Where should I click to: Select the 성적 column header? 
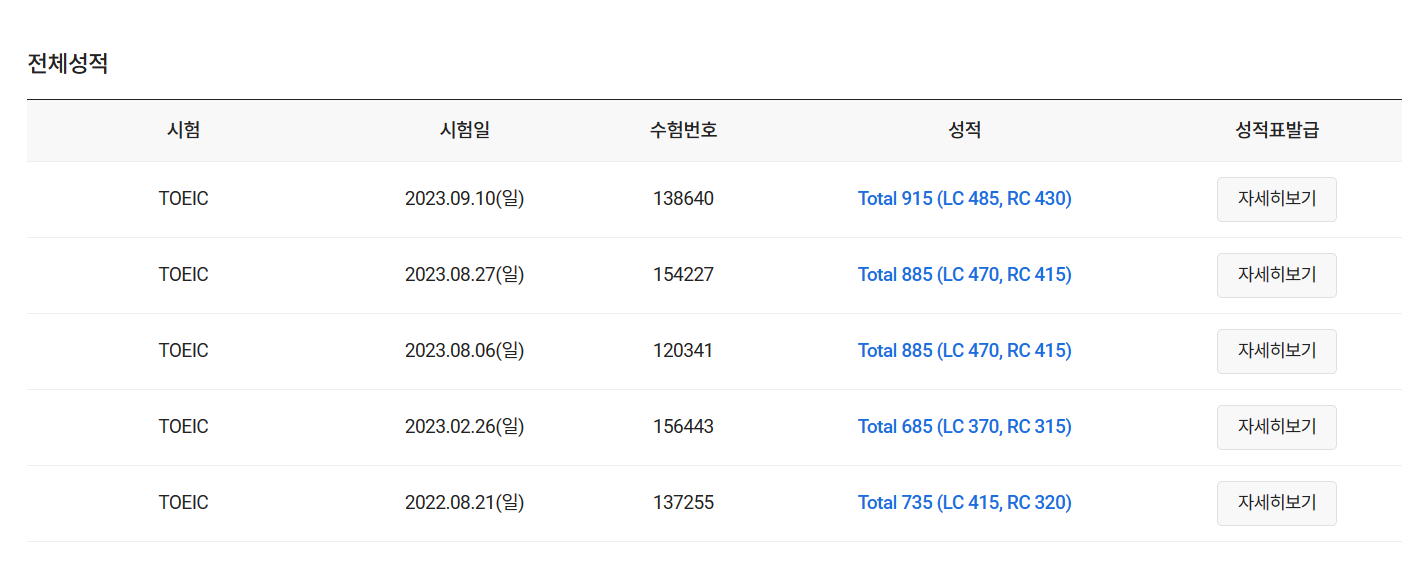pos(965,130)
